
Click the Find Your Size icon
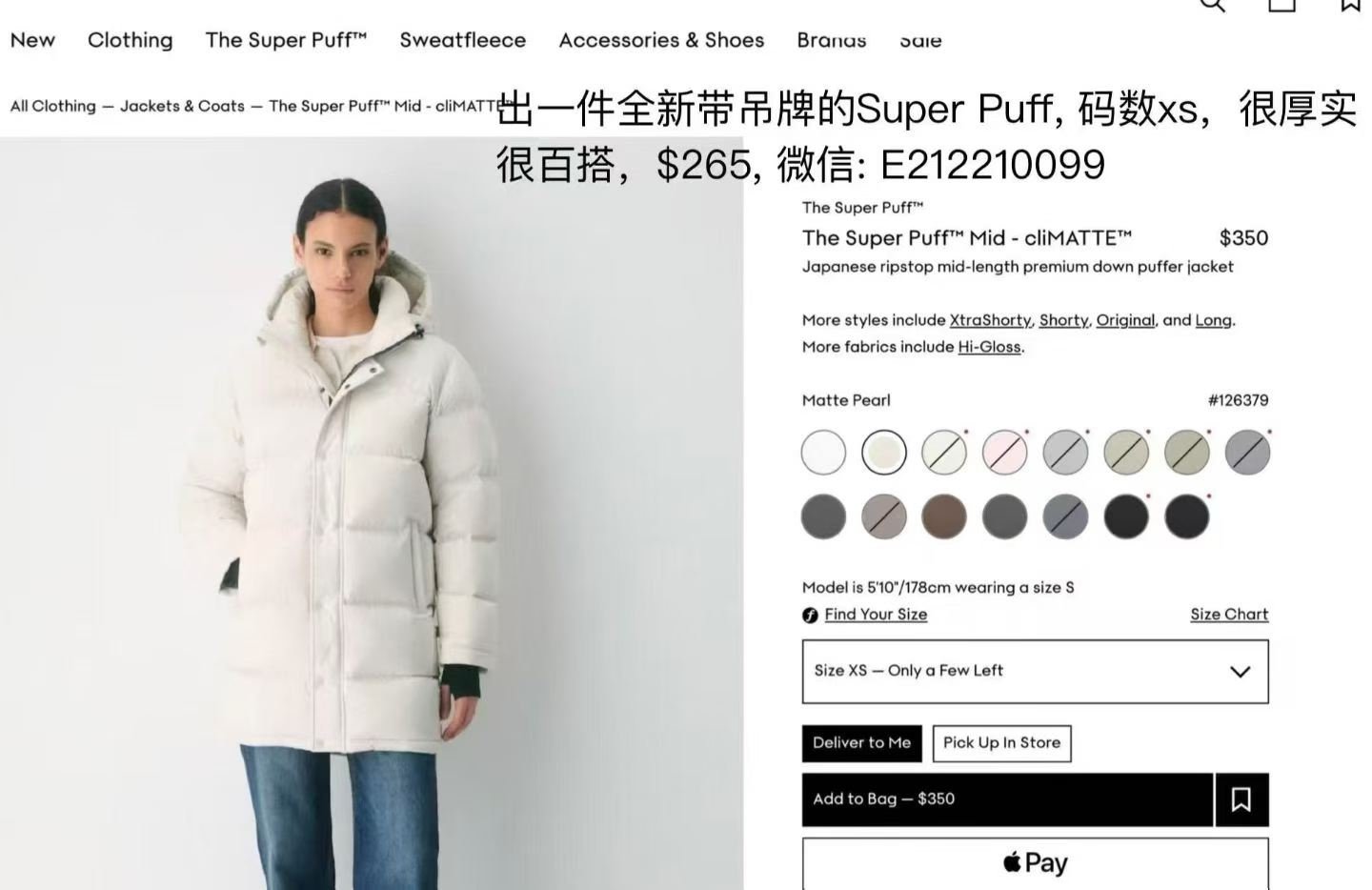click(810, 616)
